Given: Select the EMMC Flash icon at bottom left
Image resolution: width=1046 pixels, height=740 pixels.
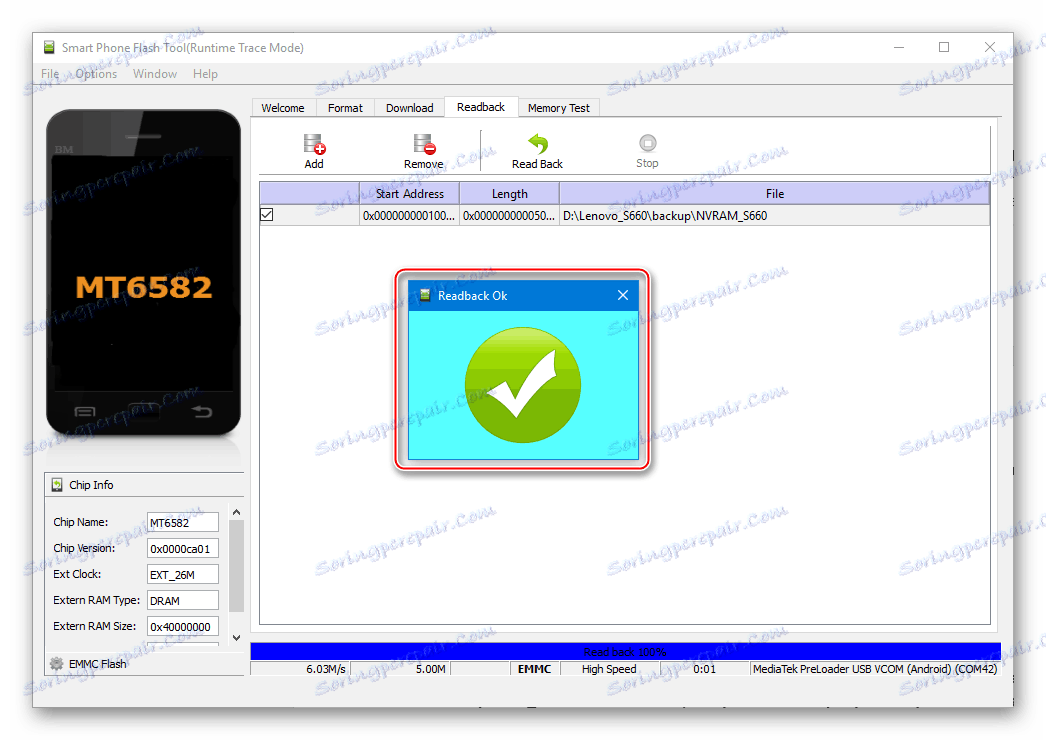Looking at the screenshot, I should click(57, 663).
